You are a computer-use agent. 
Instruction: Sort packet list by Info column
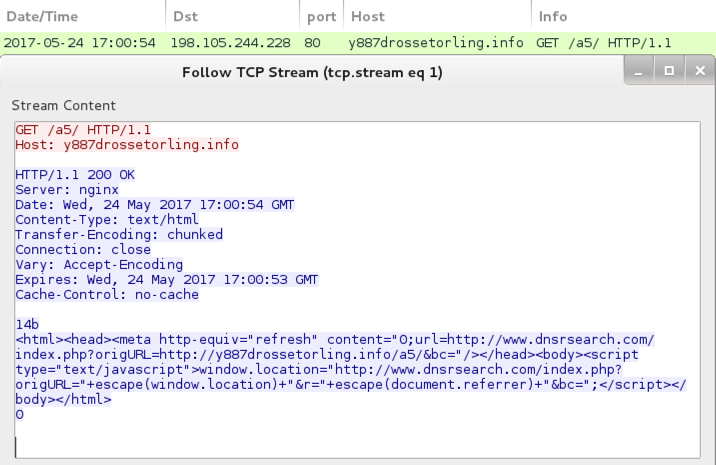pyautogui.click(x=624, y=16)
